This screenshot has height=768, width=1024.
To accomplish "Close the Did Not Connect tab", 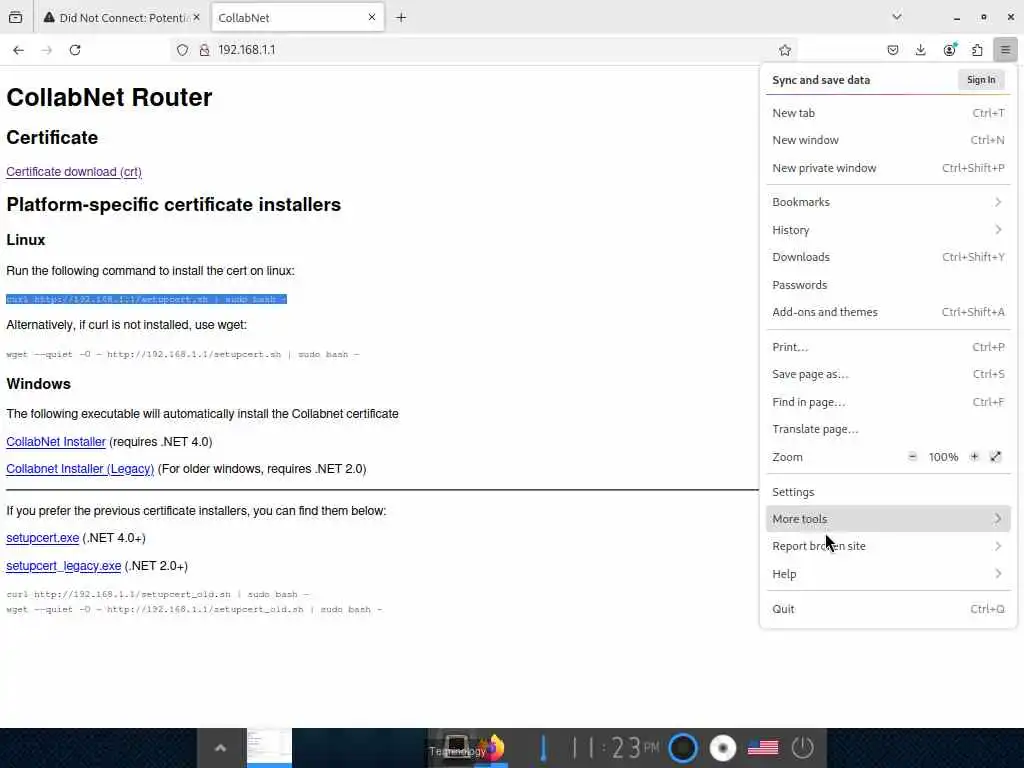I will coord(197,17).
